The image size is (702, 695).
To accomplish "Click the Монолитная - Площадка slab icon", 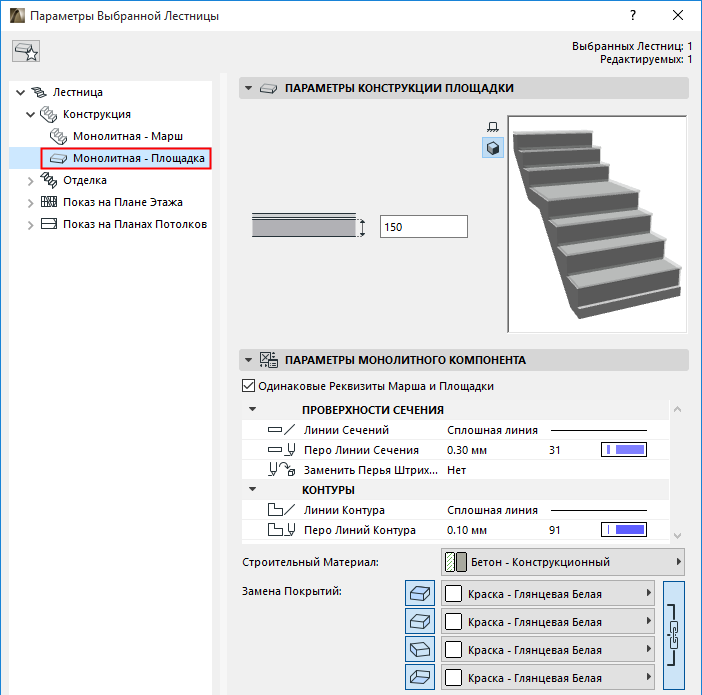I will pos(59,159).
